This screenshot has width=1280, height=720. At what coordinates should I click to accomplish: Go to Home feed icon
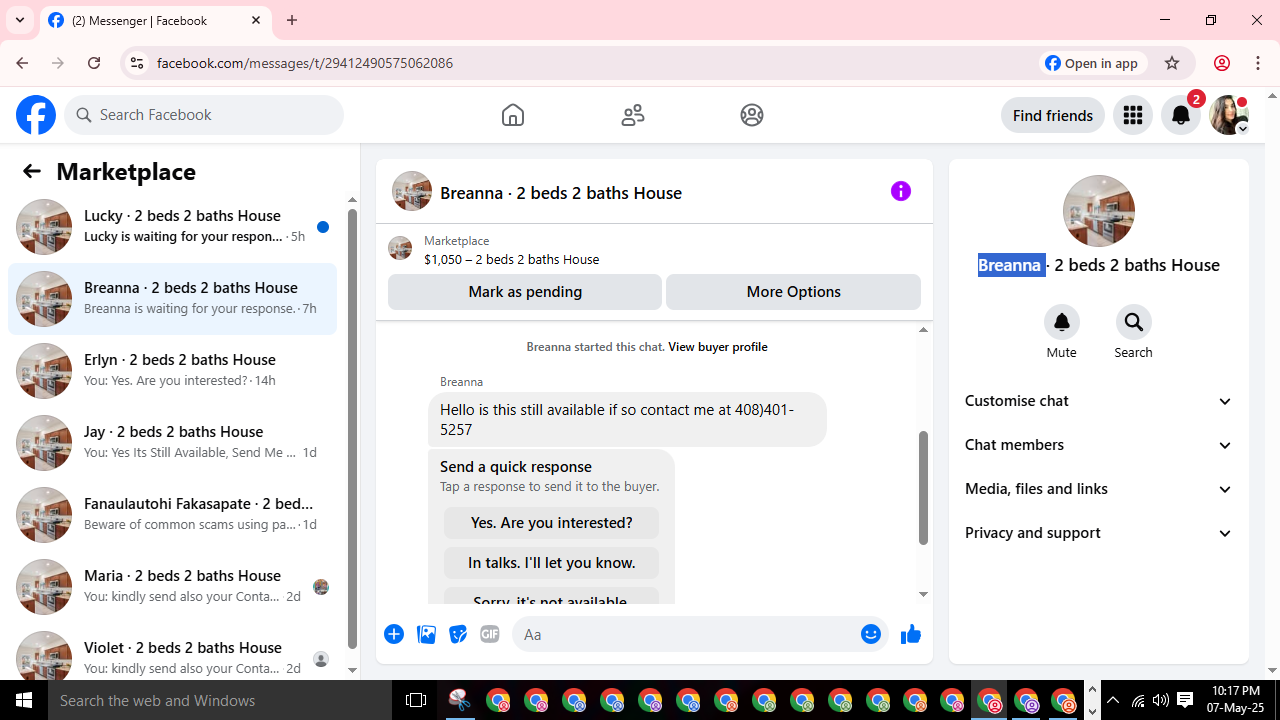(513, 115)
